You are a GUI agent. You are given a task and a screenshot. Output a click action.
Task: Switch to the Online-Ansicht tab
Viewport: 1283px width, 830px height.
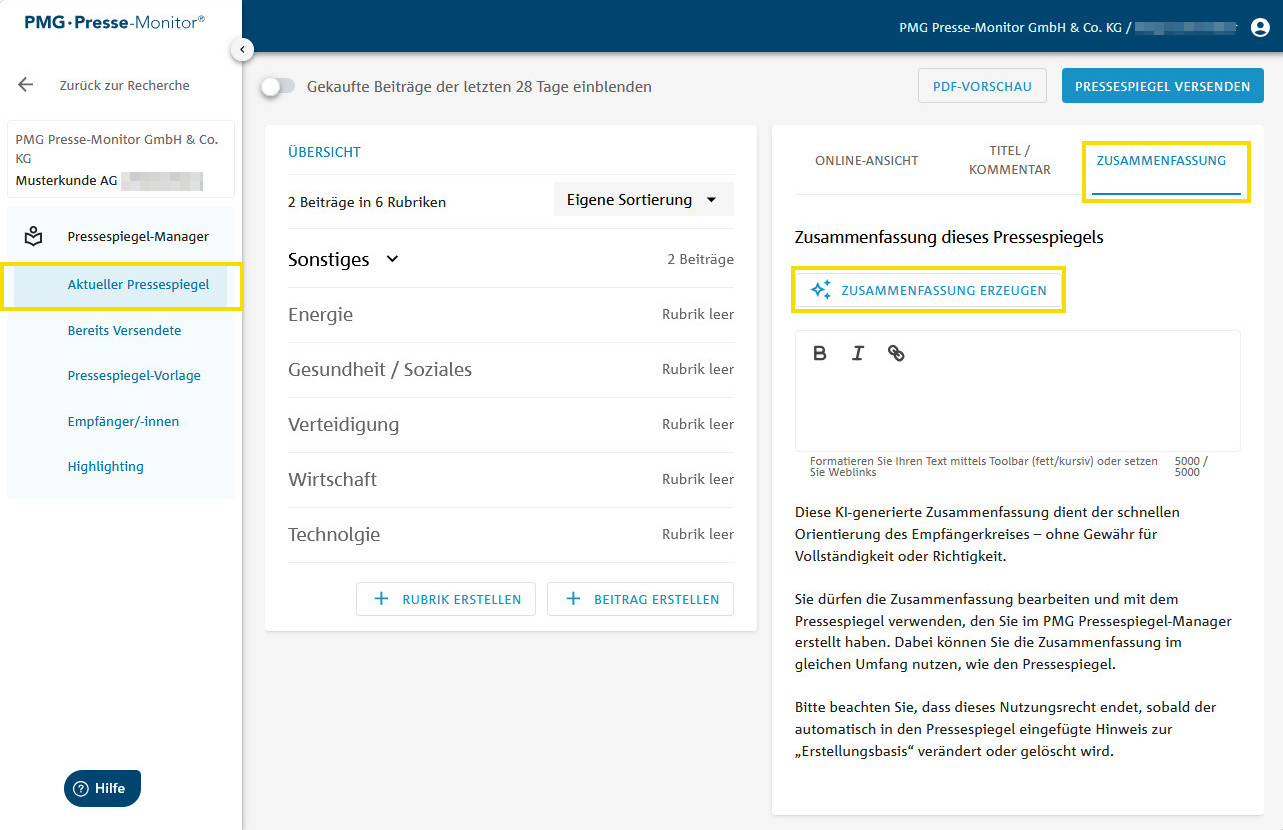866,160
